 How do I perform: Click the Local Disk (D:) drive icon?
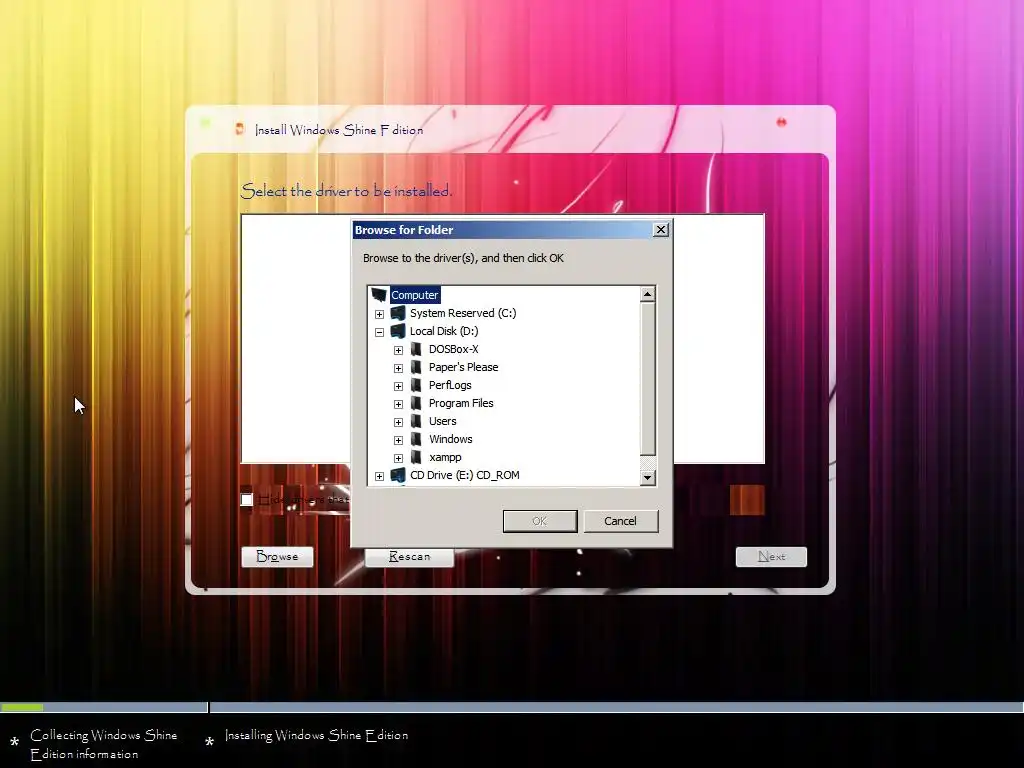(x=398, y=331)
